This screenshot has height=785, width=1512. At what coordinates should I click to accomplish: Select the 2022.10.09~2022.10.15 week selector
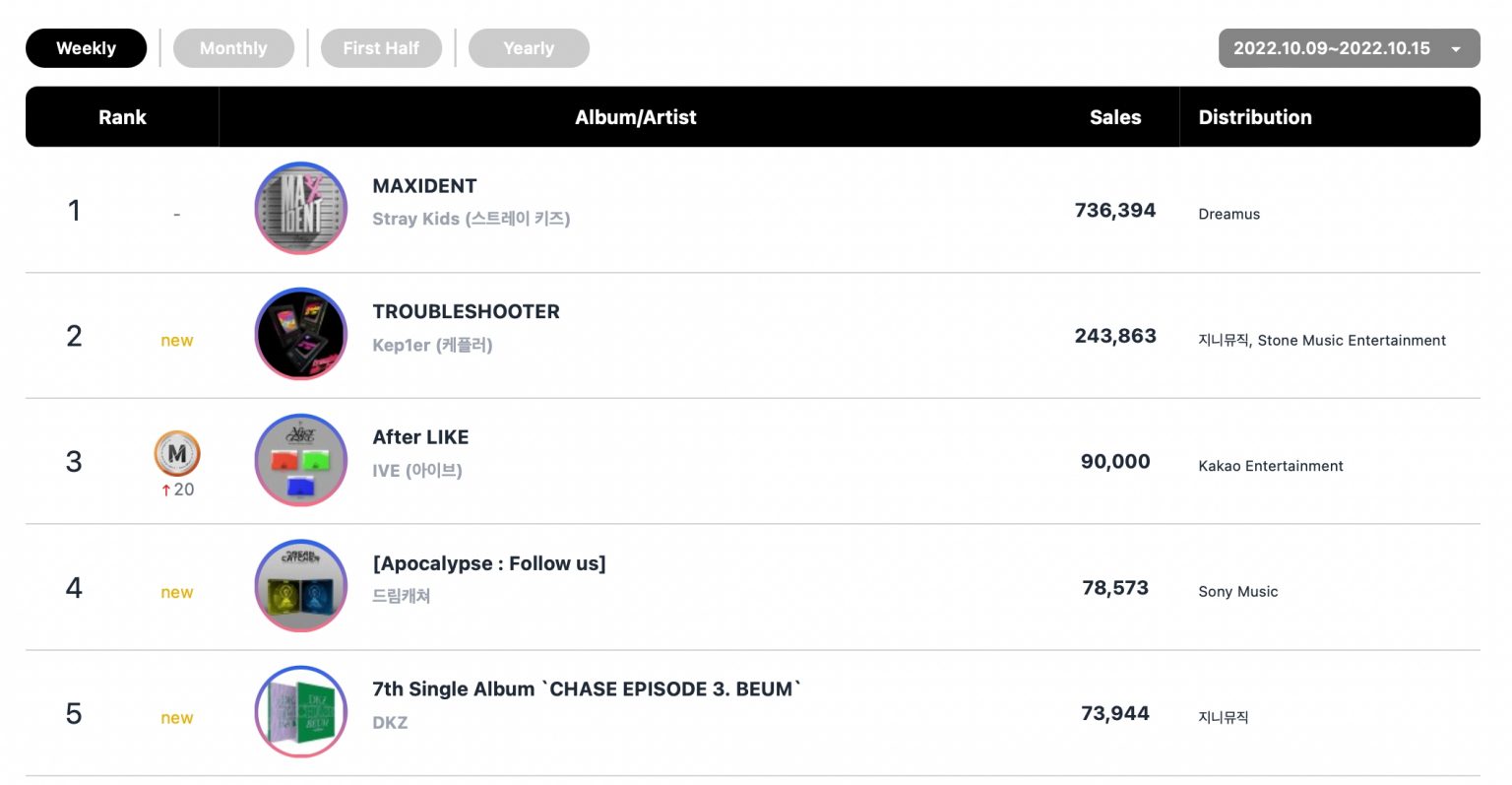click(1349, 48)
